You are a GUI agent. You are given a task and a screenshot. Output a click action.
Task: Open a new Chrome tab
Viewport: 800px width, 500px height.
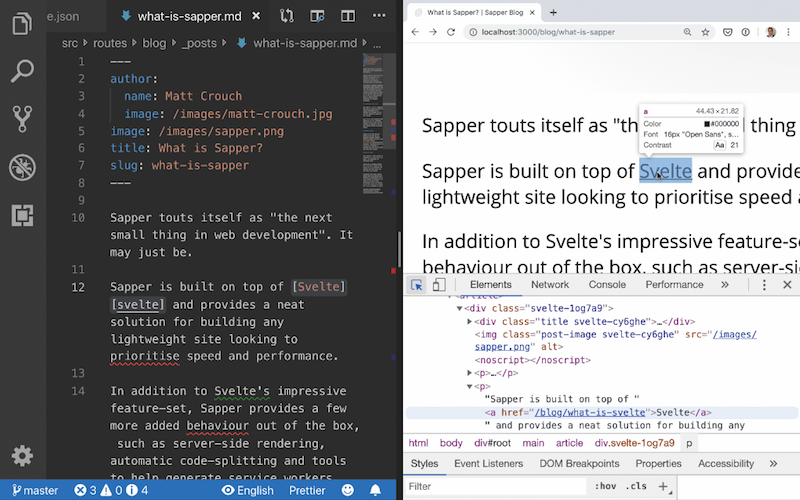[x=553, y=12]
